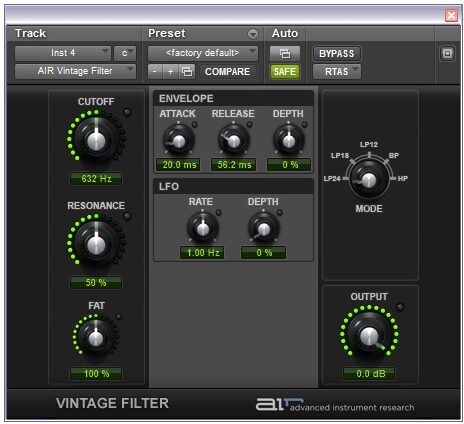The width and height of the screenshot is (464, 424).
Task: Toggle the Output LED indicator
Action: click(400, 307)
